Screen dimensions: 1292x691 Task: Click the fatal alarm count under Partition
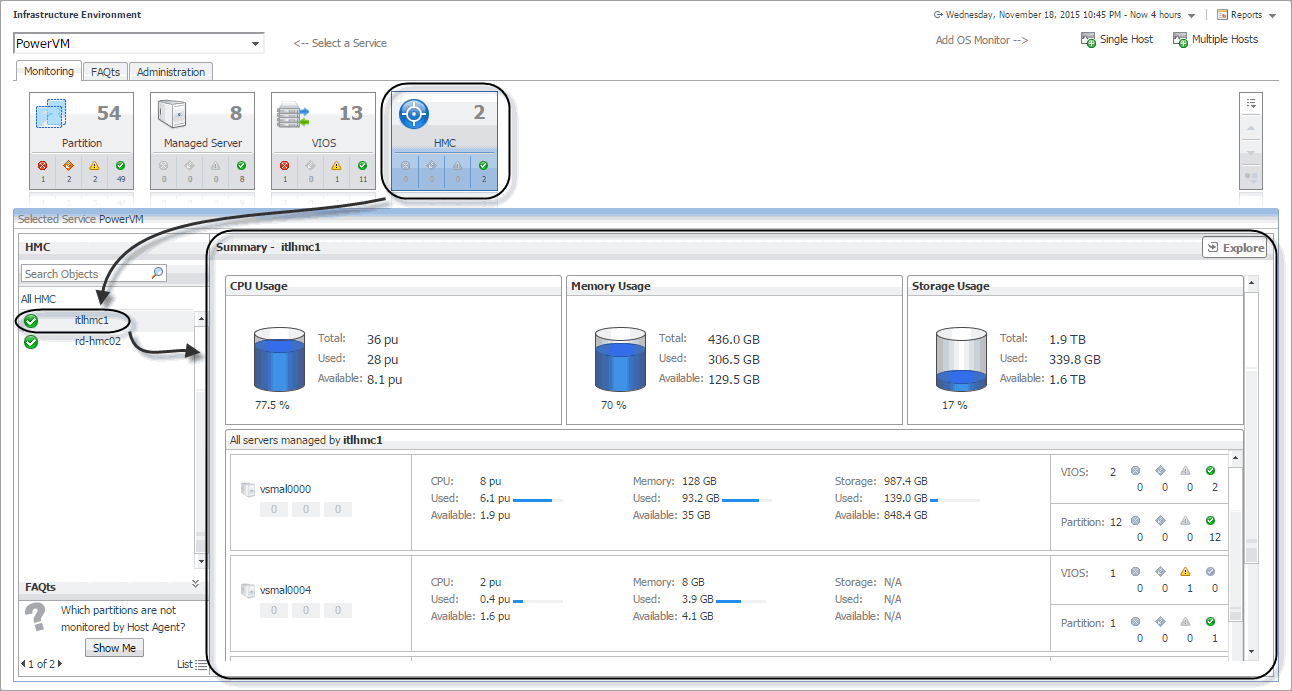tap(43, 172)
